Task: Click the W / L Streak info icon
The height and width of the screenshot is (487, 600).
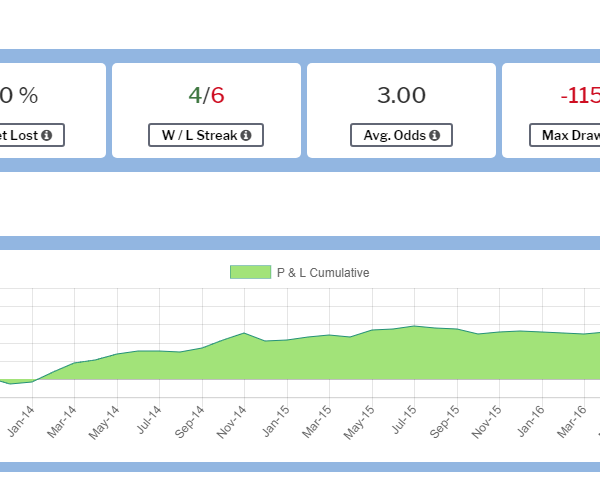Action: click(246, 135)
